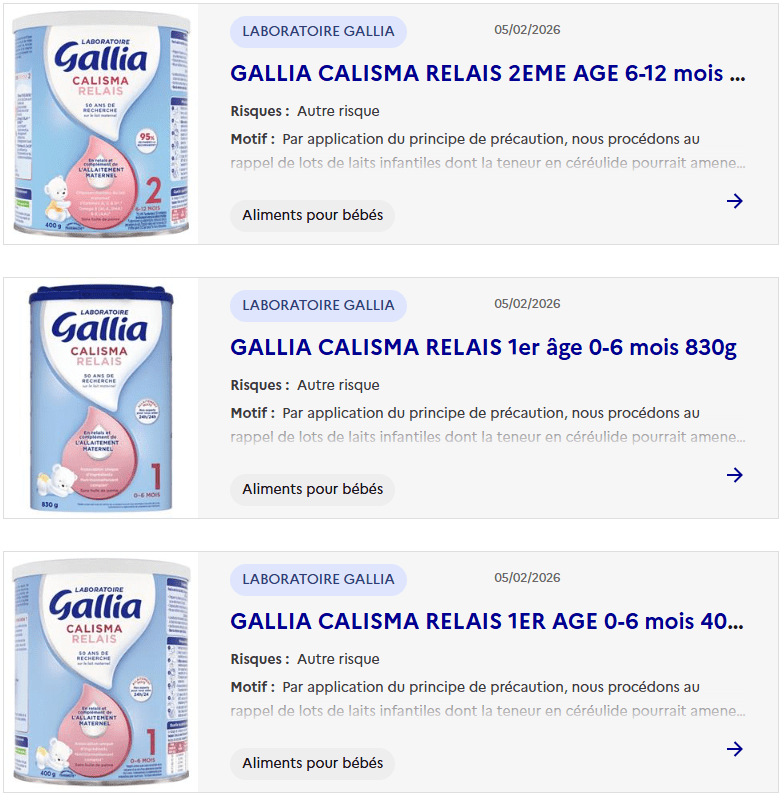
Task: Click Aliments pour bébés tag on first card
Action: (x=312, y=215)
